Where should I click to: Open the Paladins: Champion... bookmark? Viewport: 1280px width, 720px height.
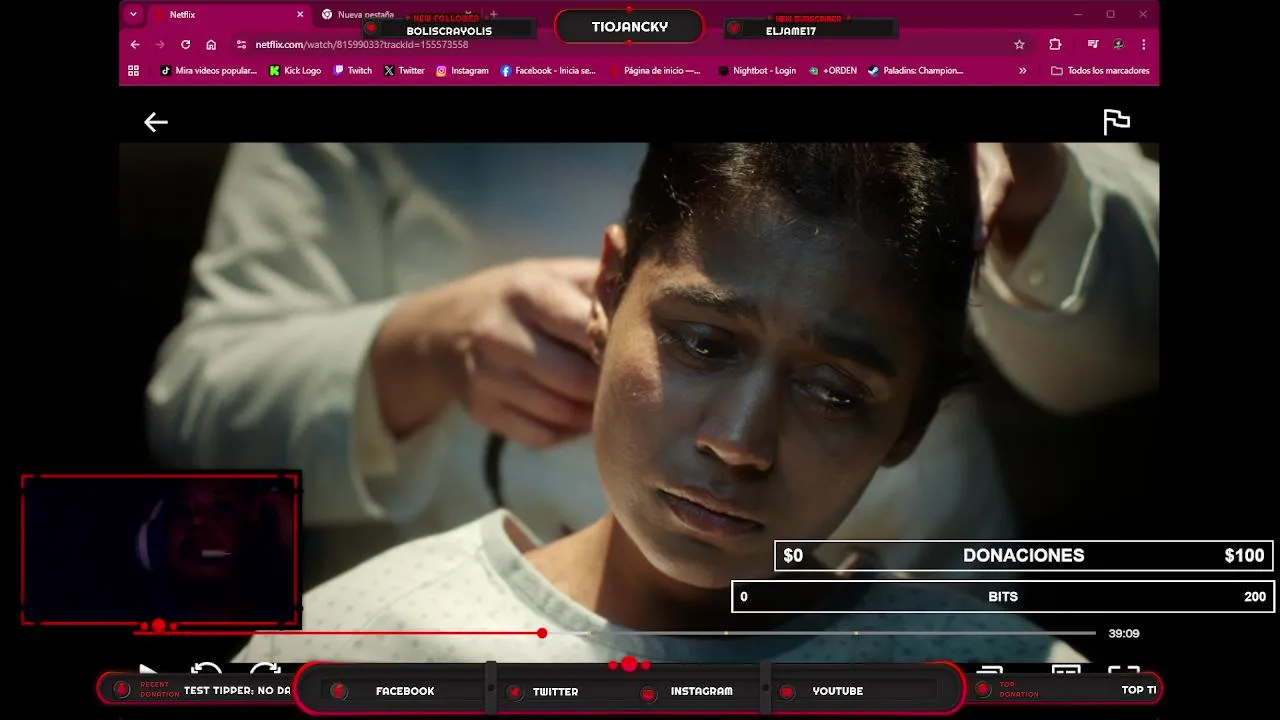[916, 71]
